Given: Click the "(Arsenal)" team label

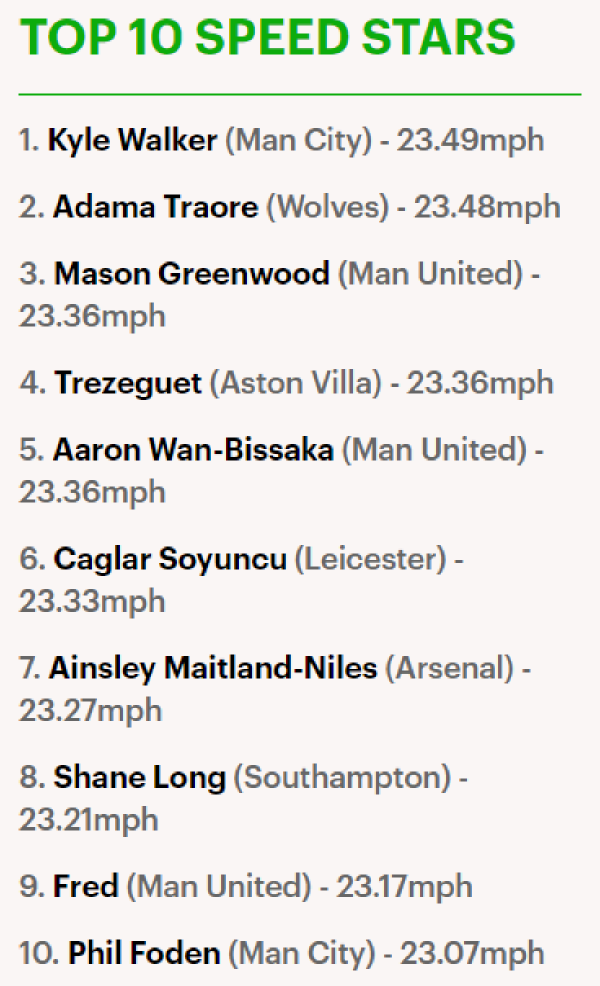Looking at the screenshot, I should click(x=450, y=667).
